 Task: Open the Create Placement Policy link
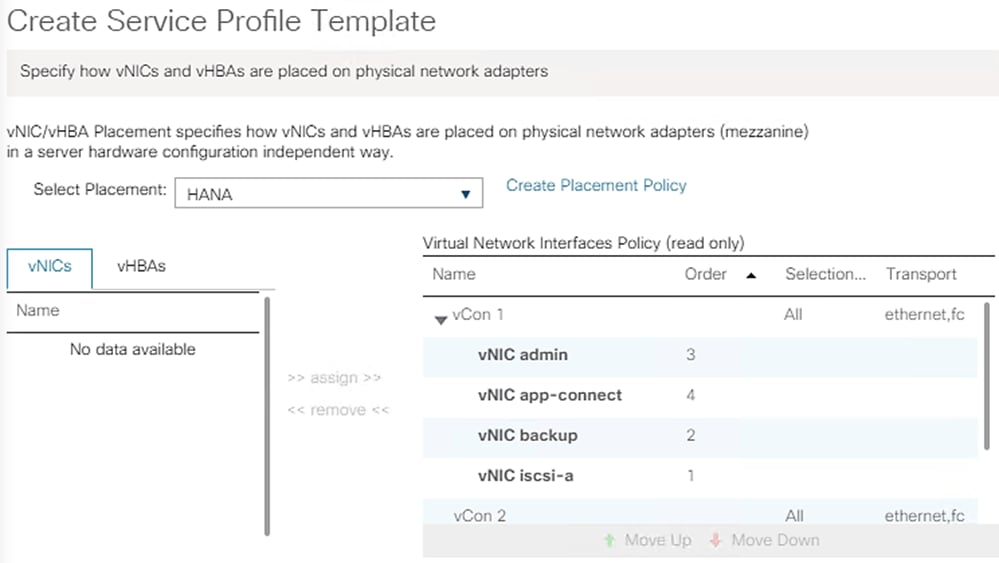pyautogui.click(x=596, y=185)
